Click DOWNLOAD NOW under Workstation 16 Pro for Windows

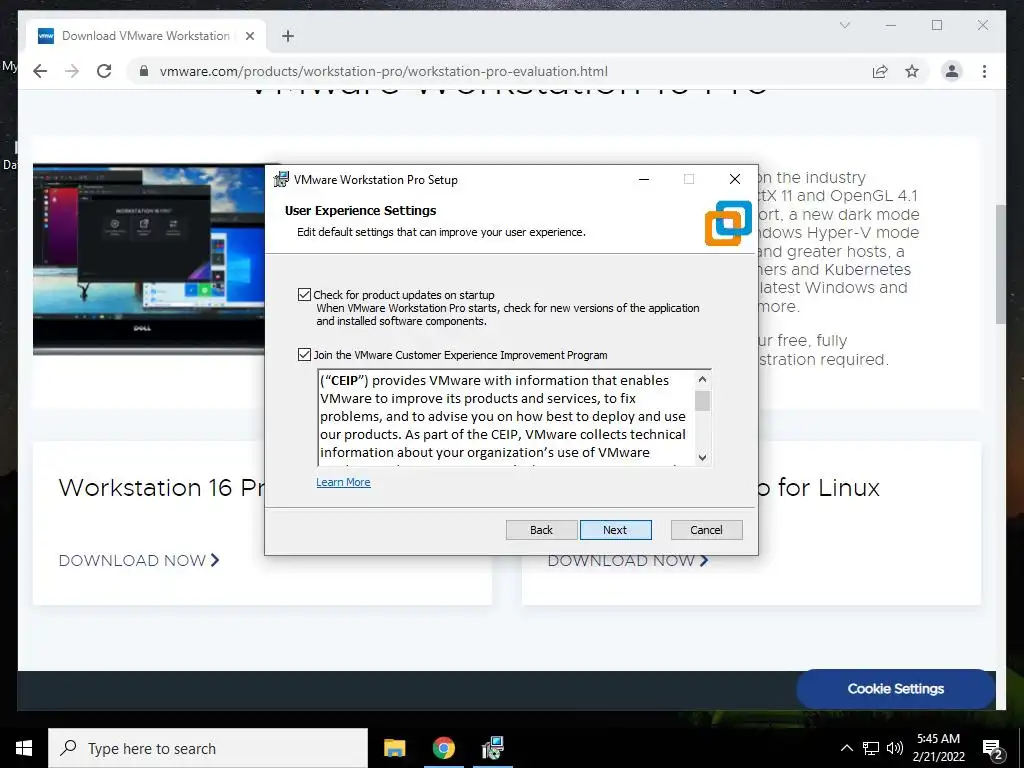(x=139, y=560)
